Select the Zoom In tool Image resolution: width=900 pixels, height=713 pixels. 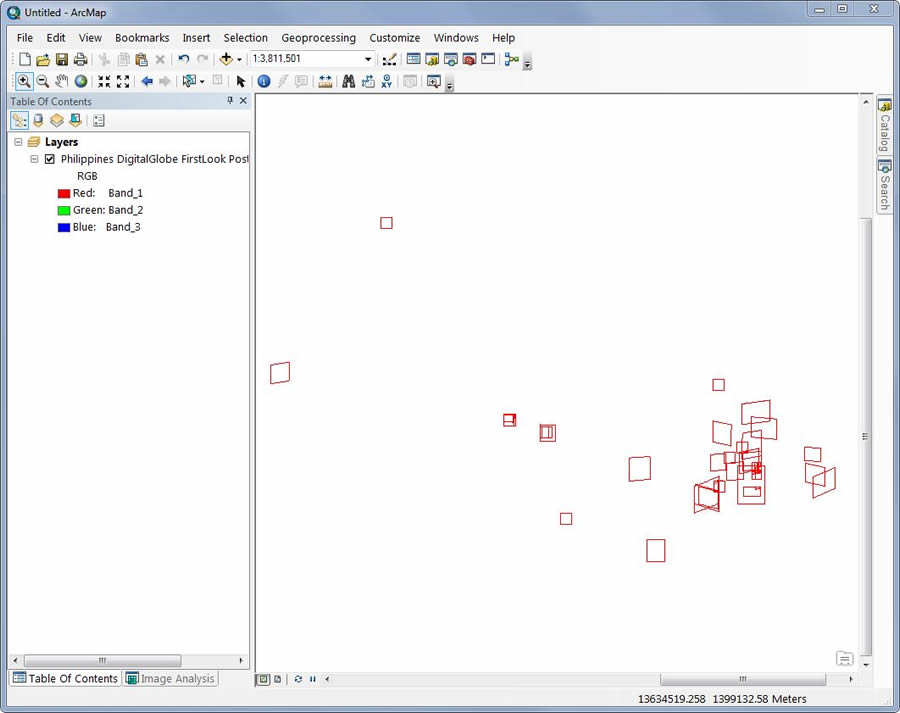pos(23,81)
